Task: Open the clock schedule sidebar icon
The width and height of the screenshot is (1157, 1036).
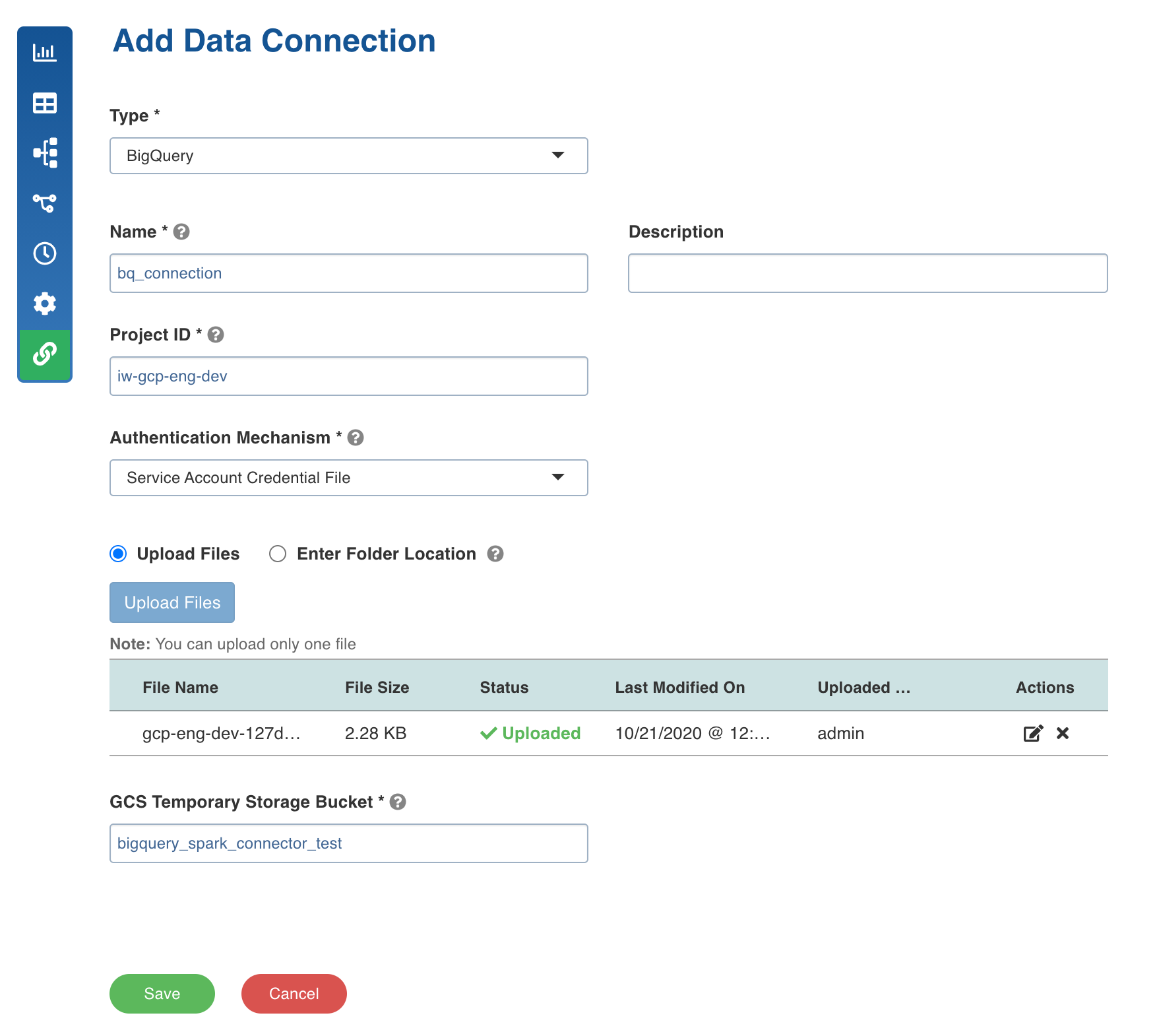Action: 45,253
